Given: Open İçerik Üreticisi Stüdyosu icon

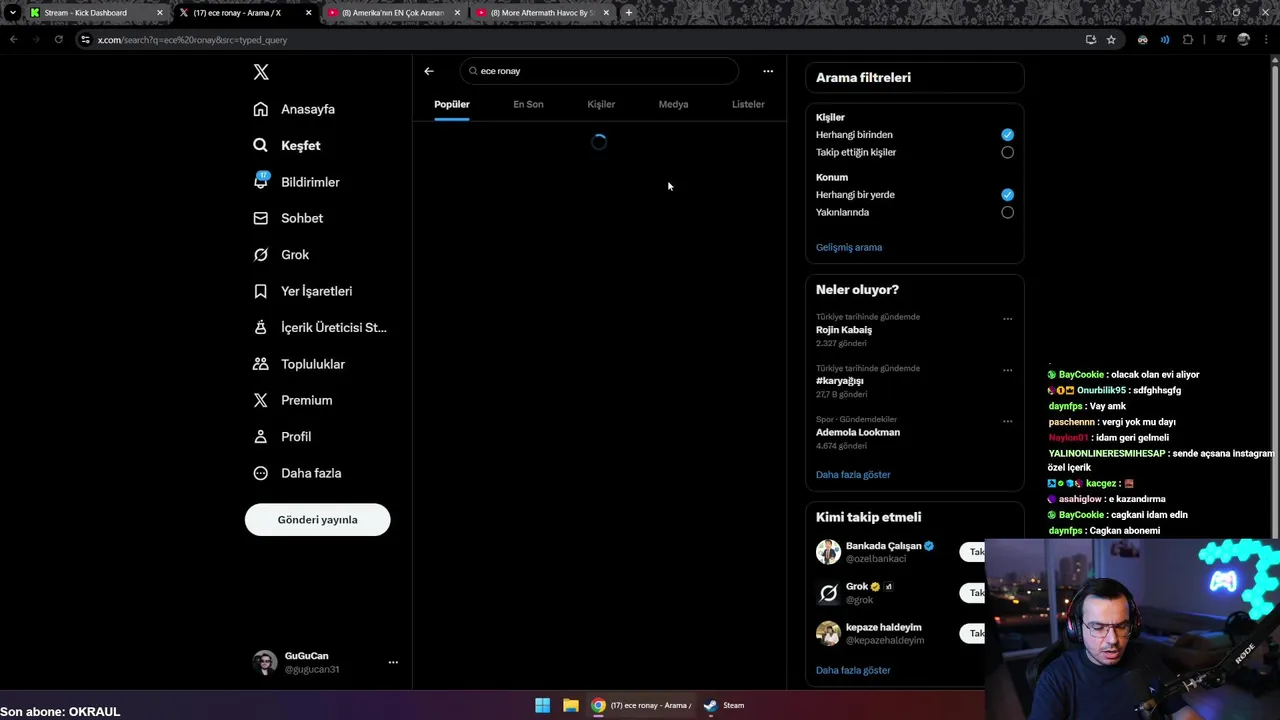Looking at the screenshot, I should click(261, 327).
